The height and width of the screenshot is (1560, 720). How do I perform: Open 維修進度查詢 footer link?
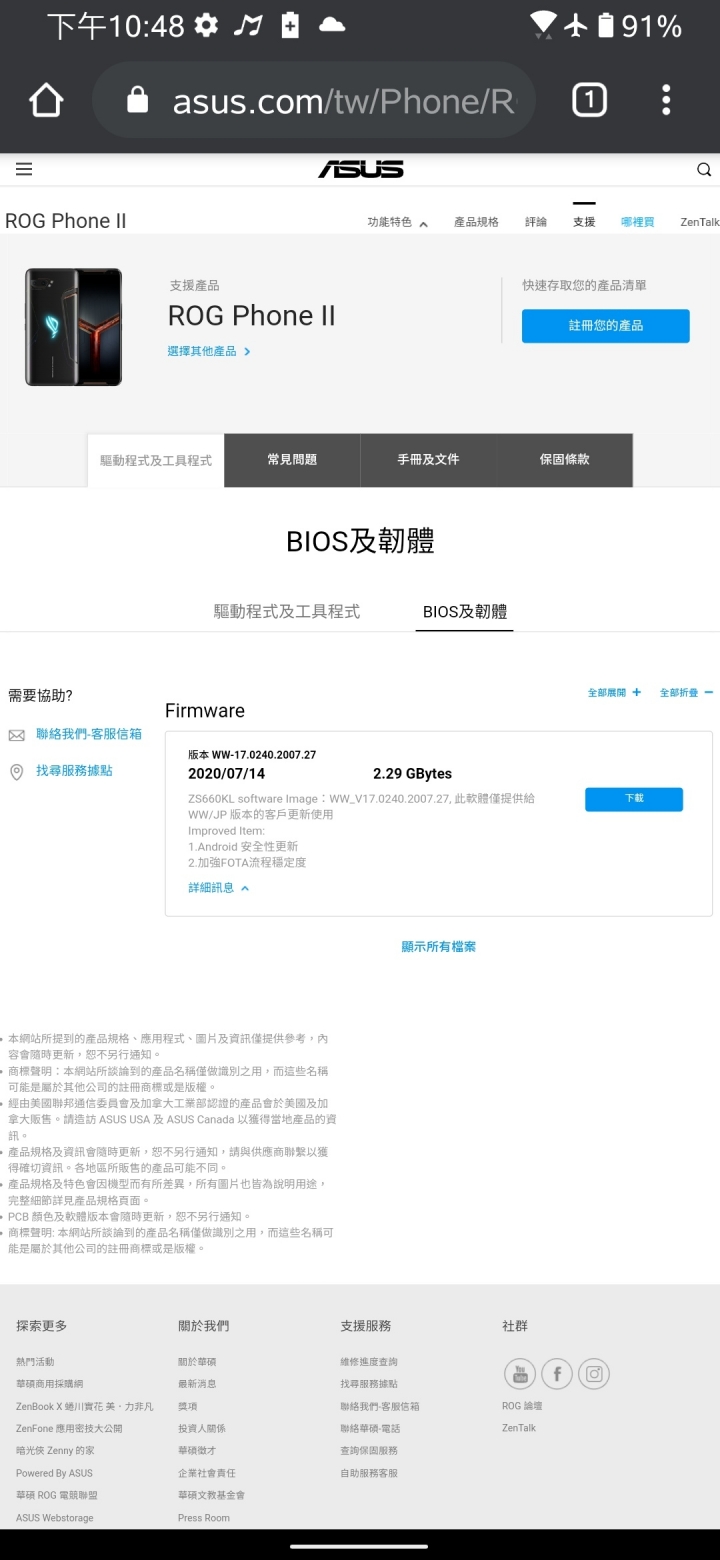coord(369,1362)
